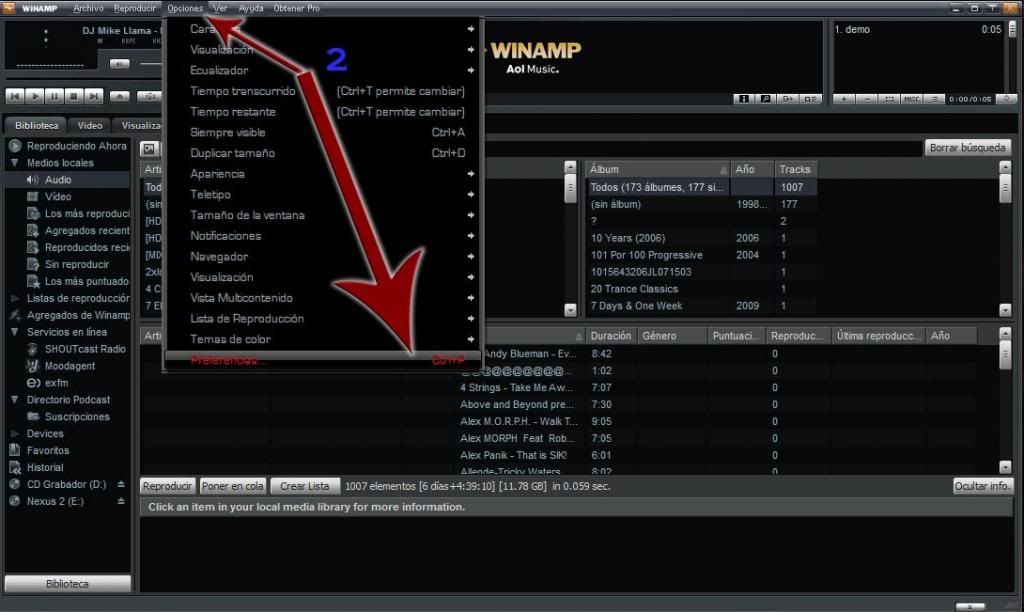
Task: Sort albums by the Tracks column
Action: 795,169
